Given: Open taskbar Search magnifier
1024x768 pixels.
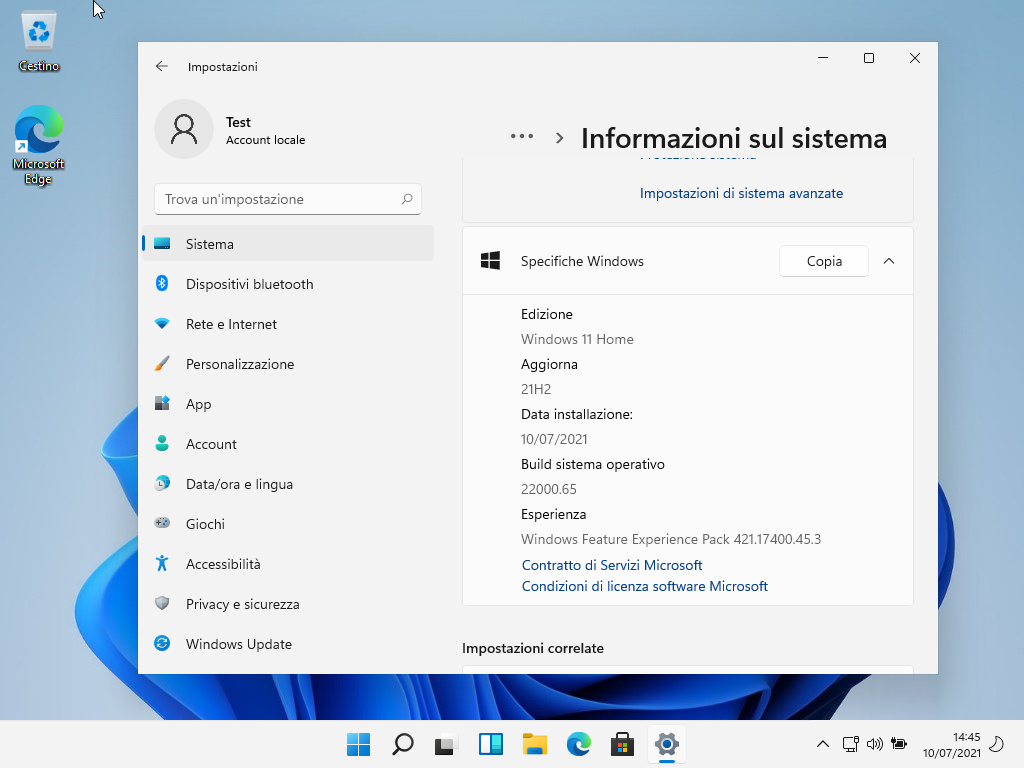Looking at the screenshot, I should [402, 744].
